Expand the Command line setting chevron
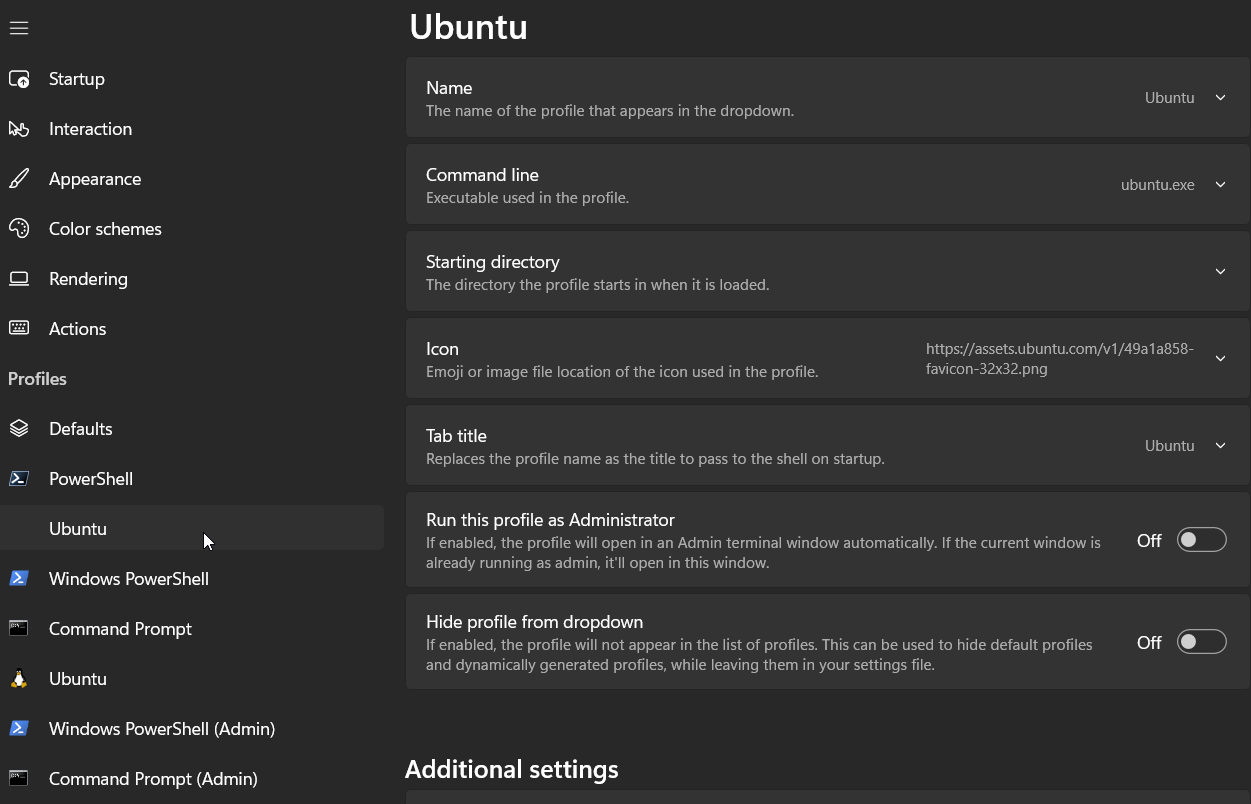Image resolution: width=1251 pixels, height=804 pixels. pyautogui.click(x=1220, y=185)
